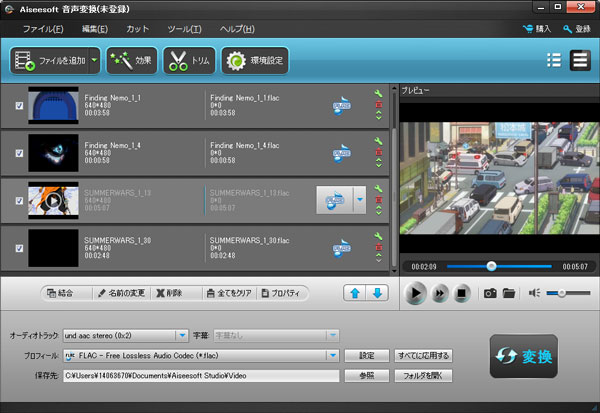The height and width of the screenshot is (413, 600).
Task: Click the Settings (設定) button beside profile
Action: coord(367,356)
